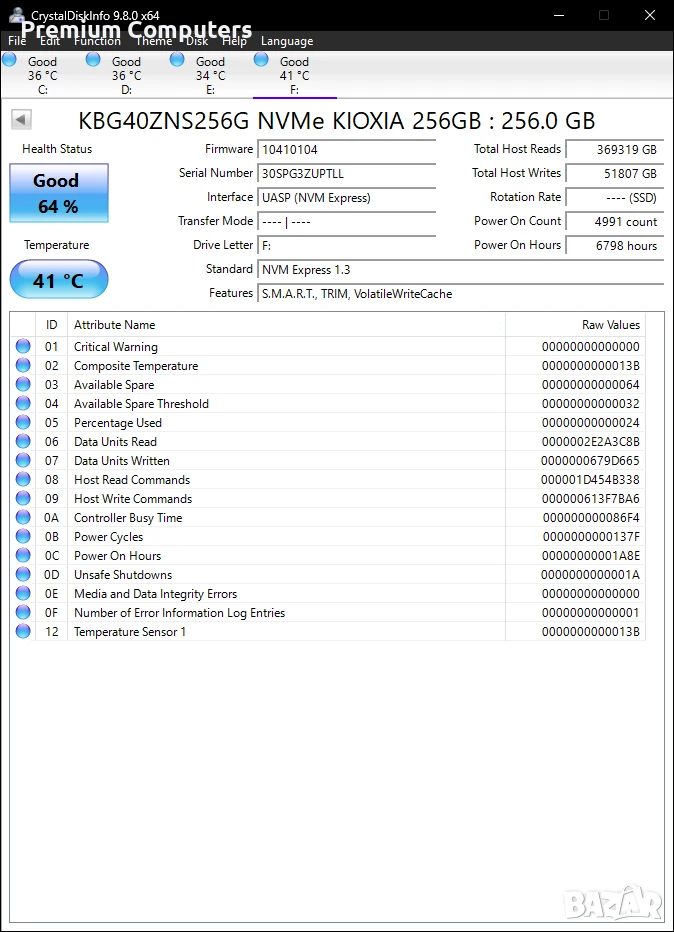Click the Drive Letter field F:
The height and width of the screenshot is (932, 674).
point(347,245)
